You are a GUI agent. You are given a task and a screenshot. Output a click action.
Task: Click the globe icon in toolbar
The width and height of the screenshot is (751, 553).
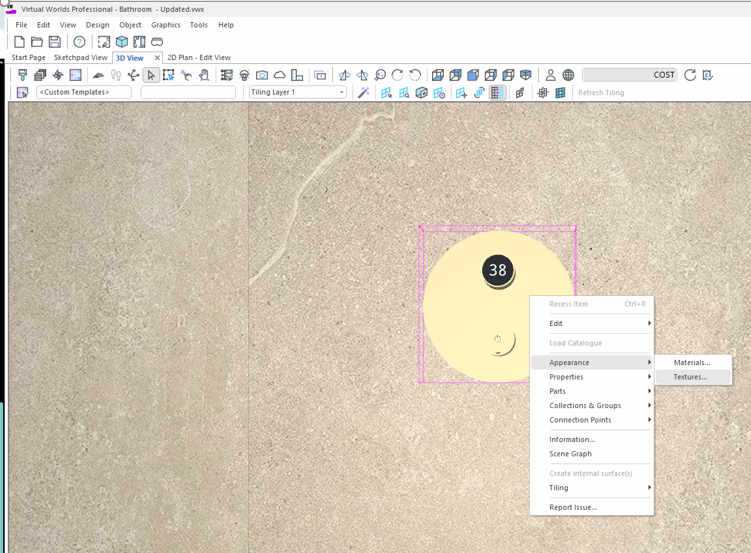(568, 75)
